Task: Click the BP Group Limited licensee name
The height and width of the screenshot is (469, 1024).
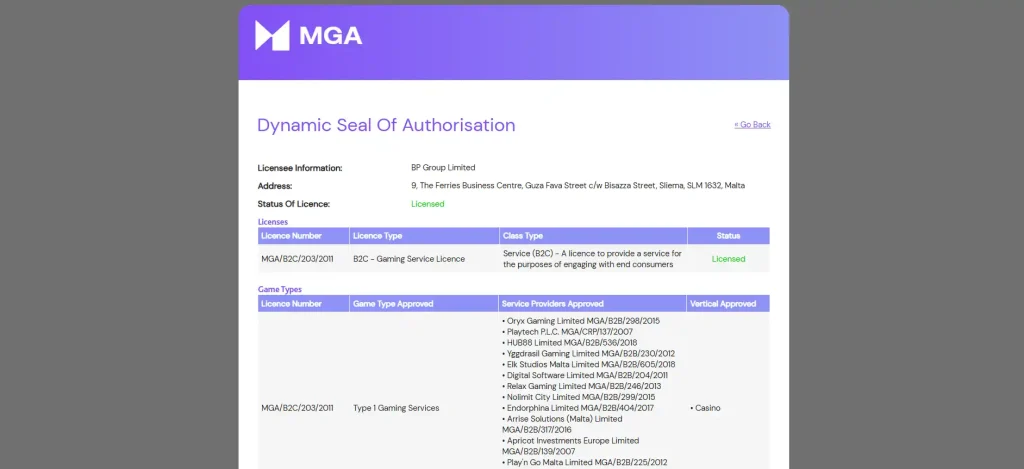Action: coord(443,168)
